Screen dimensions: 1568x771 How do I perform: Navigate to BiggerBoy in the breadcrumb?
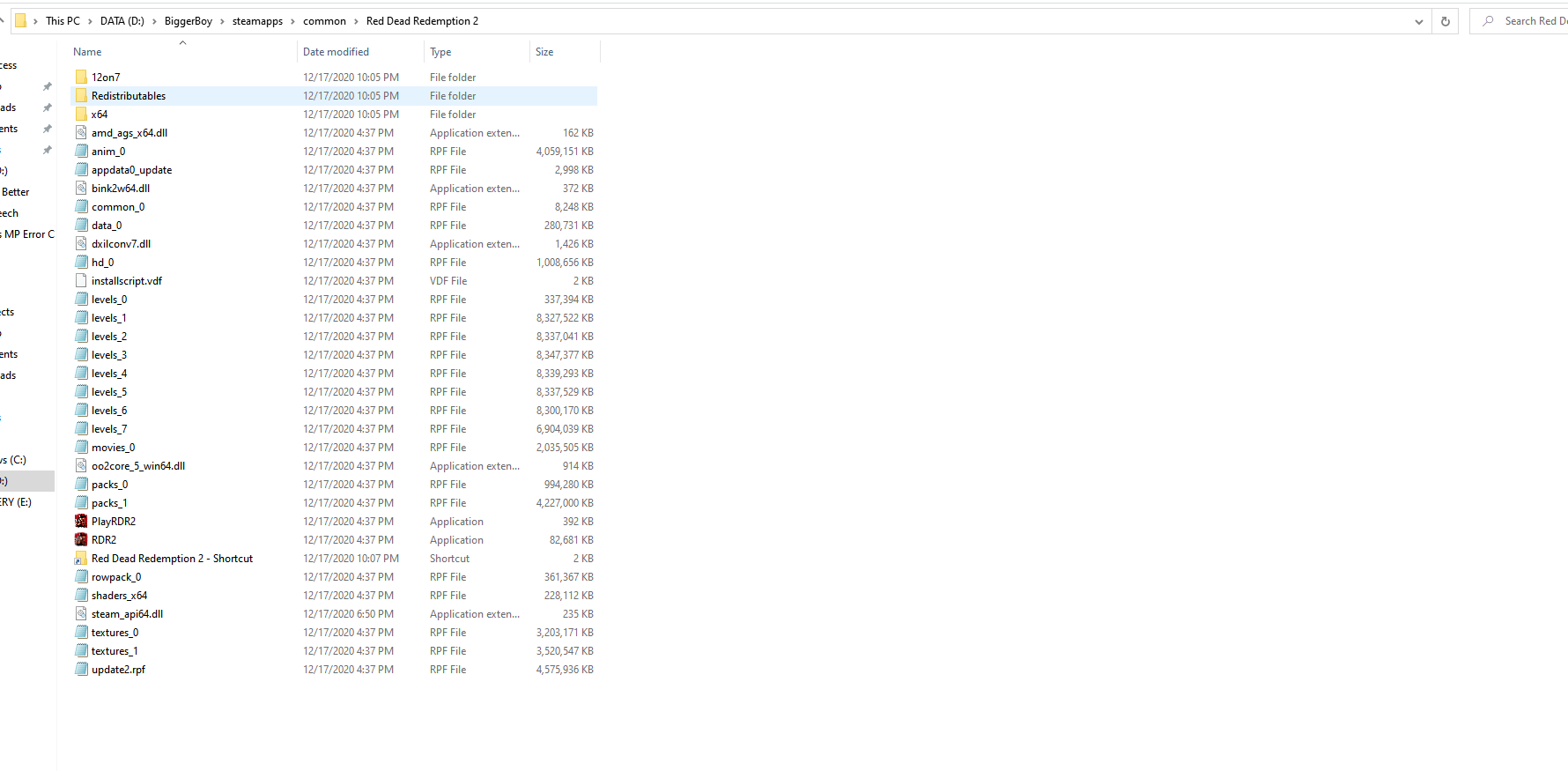coord(189,21)
